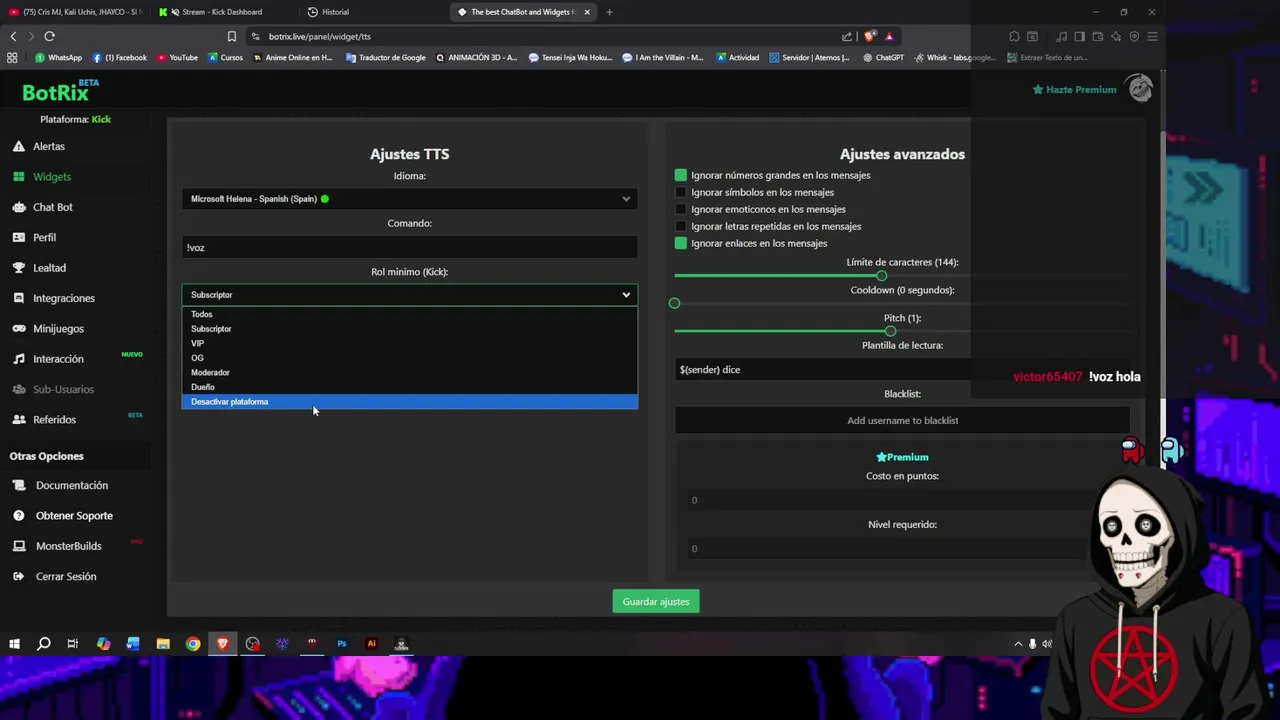The height and width of the screenshot is (720, 1280).
Task: Open the Traductor de Google bookmark
Action: tap(385, 58)
